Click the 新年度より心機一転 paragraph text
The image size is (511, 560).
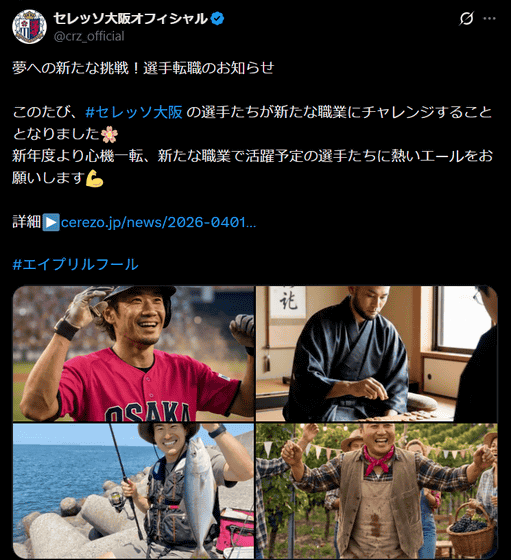[x=252, y=167]
